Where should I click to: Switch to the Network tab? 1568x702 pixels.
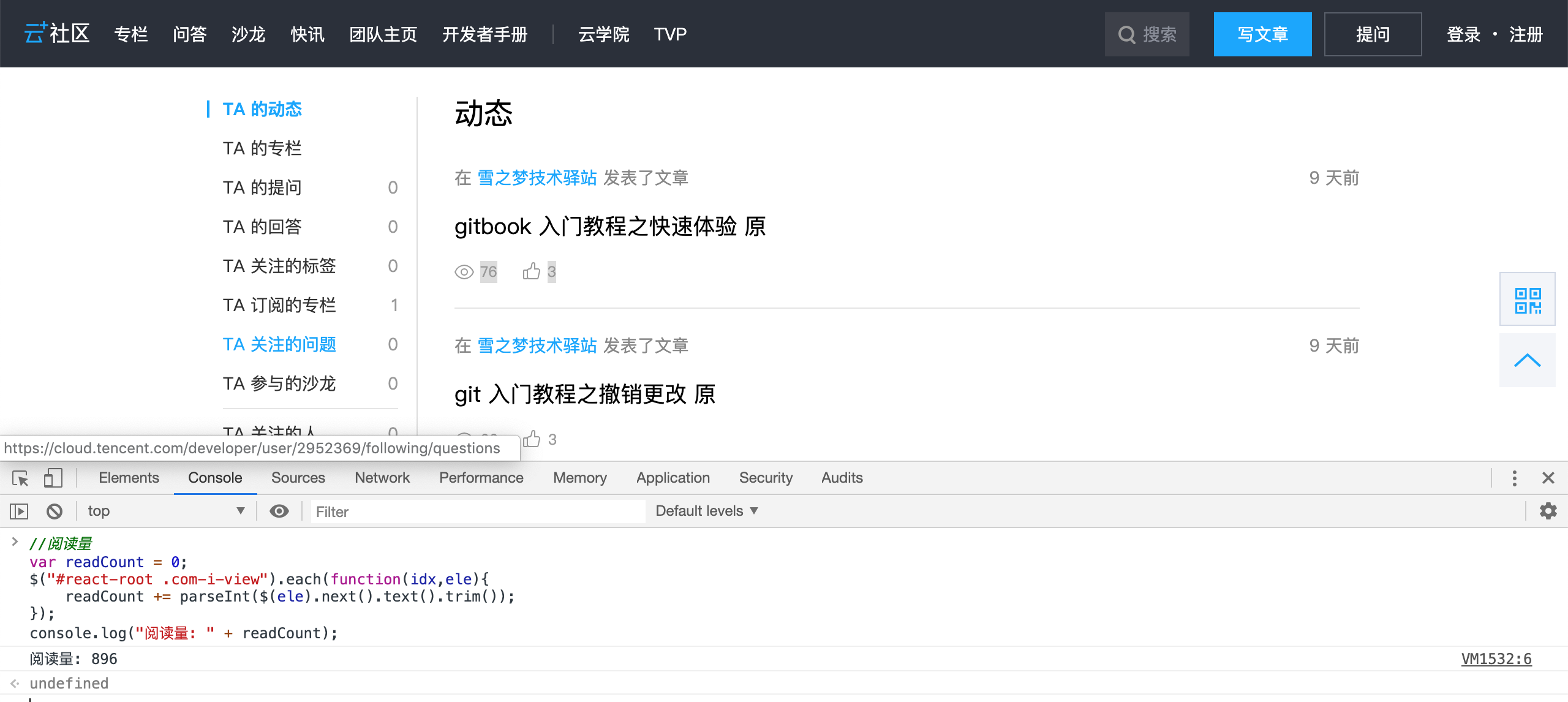(x=382, y=478)
